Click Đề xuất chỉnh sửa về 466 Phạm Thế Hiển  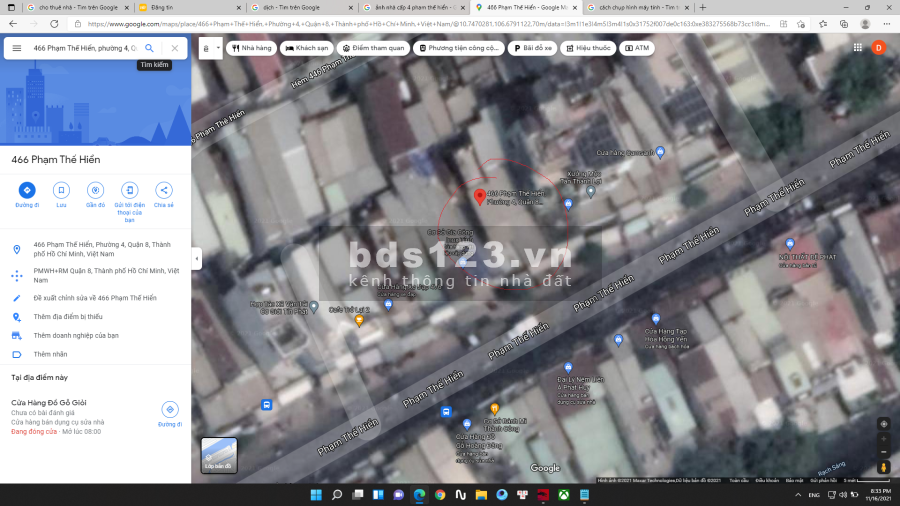pos(95,298)
